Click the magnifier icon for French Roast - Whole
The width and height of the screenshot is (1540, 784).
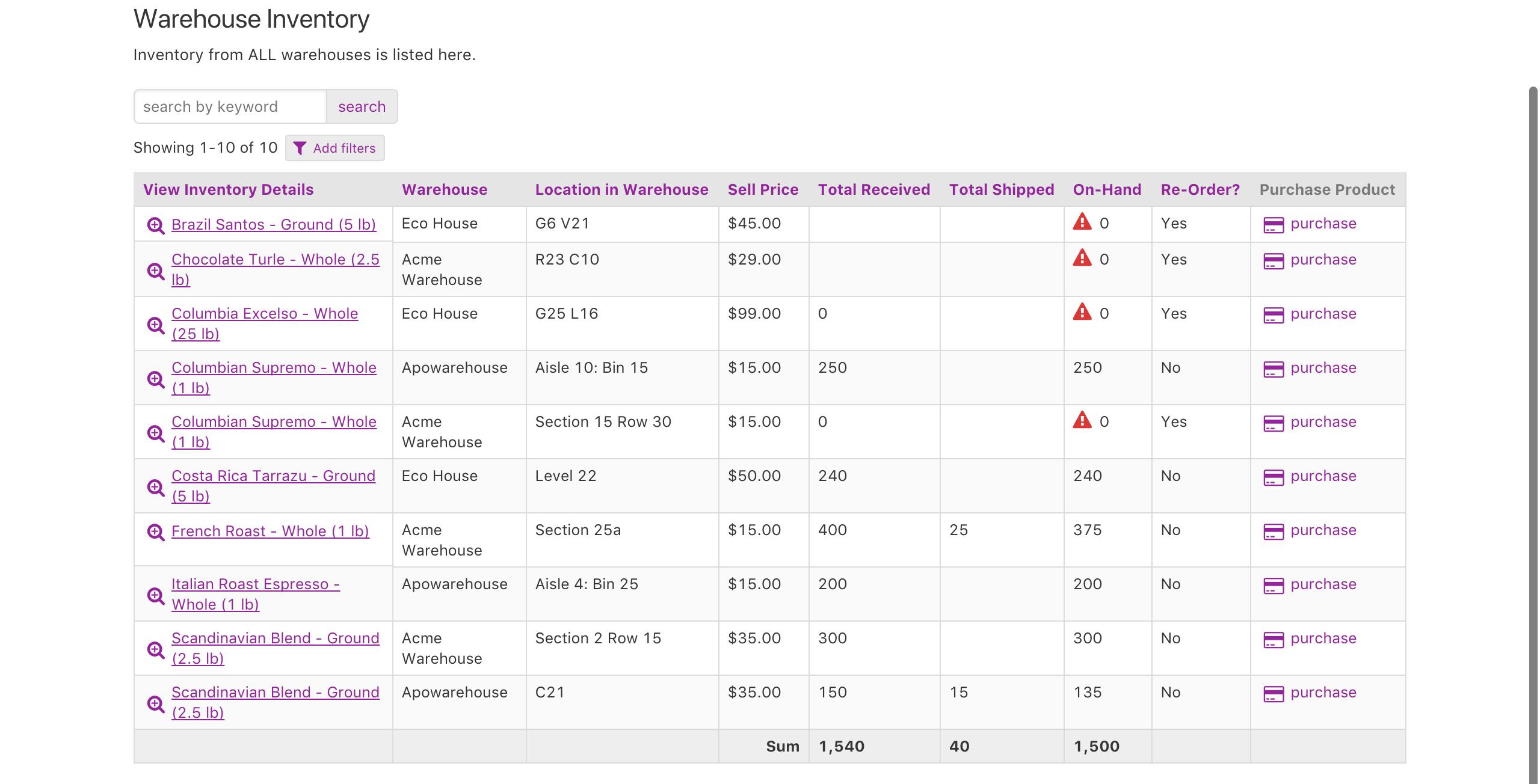point(156,531)
